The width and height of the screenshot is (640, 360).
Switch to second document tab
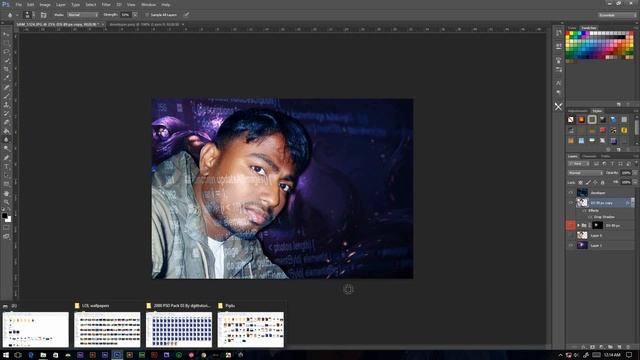pyautogui.click(x=144, y=24)
